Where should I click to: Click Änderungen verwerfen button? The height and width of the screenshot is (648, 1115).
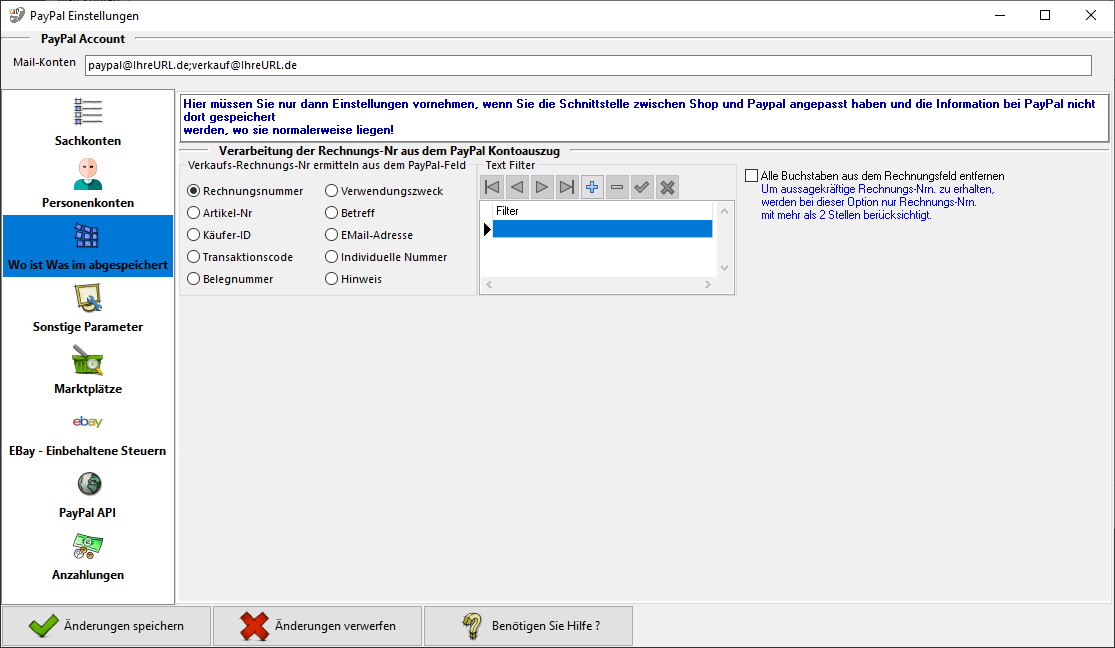[x=318, y=626]
